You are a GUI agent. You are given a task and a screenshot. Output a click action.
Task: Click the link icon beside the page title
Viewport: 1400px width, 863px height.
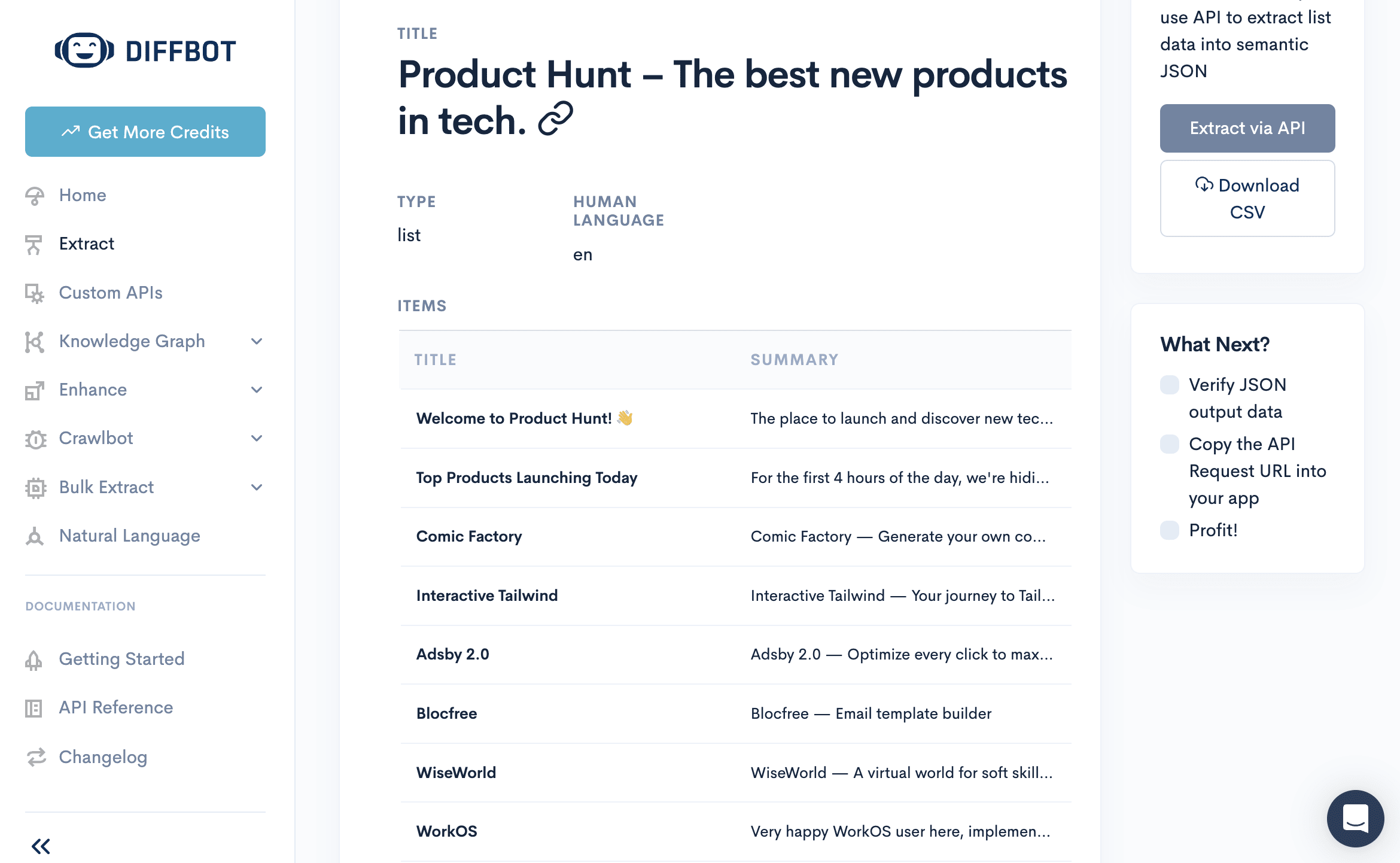click(555, 118)
